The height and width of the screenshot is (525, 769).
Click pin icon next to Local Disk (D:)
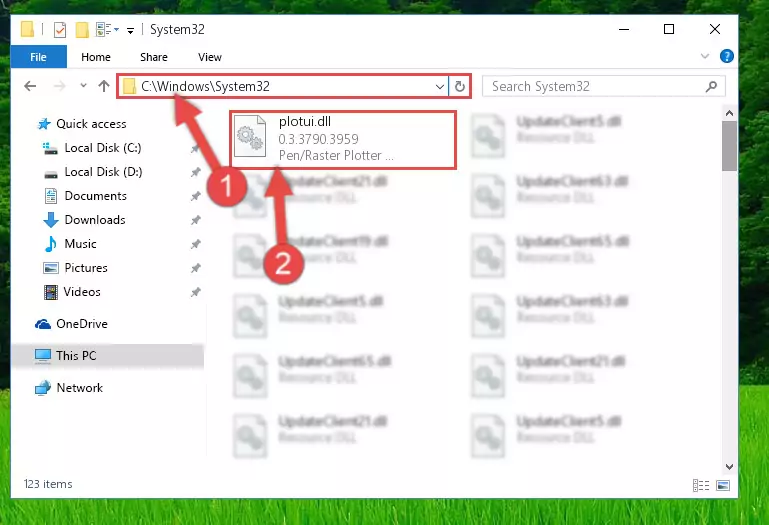[x=195, y=172]
